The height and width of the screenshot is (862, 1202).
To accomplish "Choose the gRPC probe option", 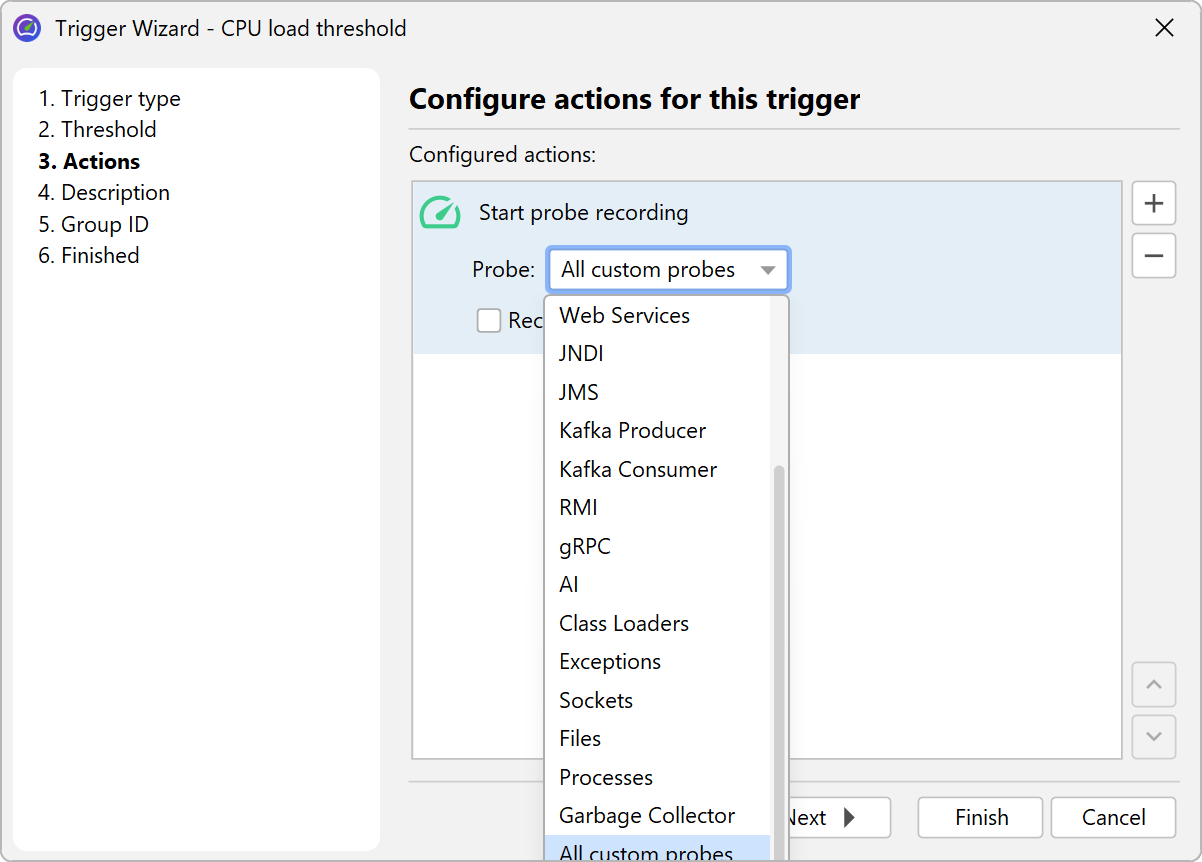I will (x=585, y=547).
